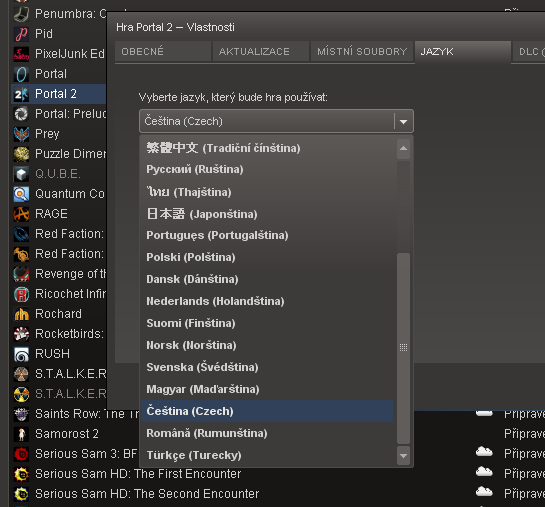Screen dimensions: 545x507
Task: Click cloud icon in Second Encounter row
Action: coord(484,491)
